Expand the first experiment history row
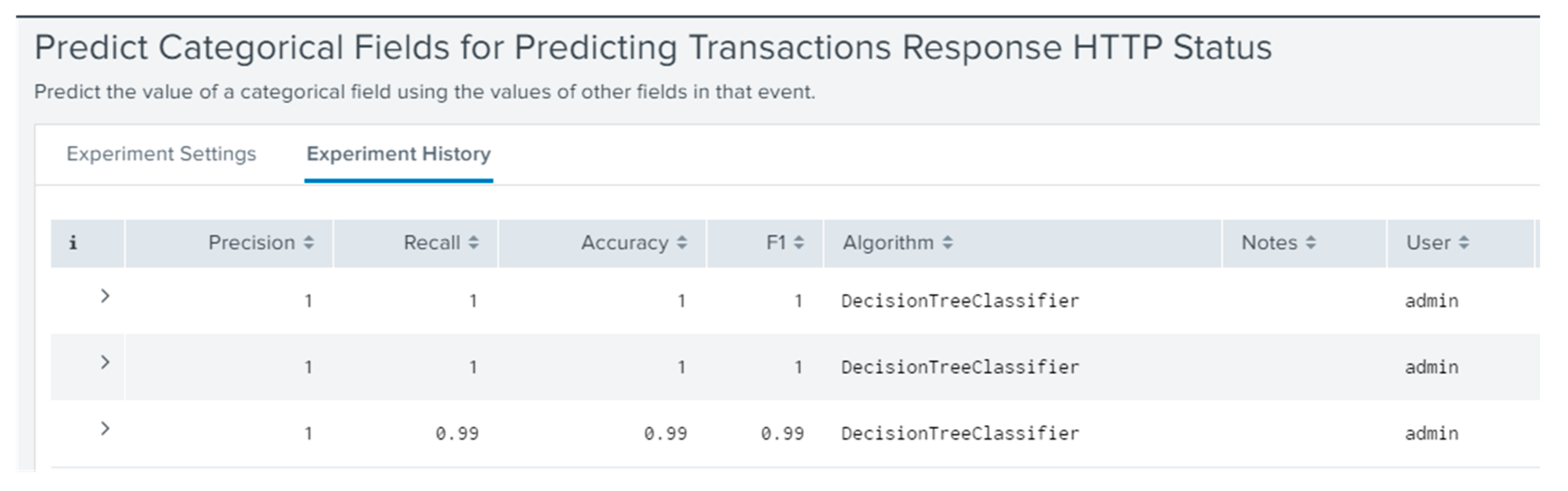 click(105, 297)
